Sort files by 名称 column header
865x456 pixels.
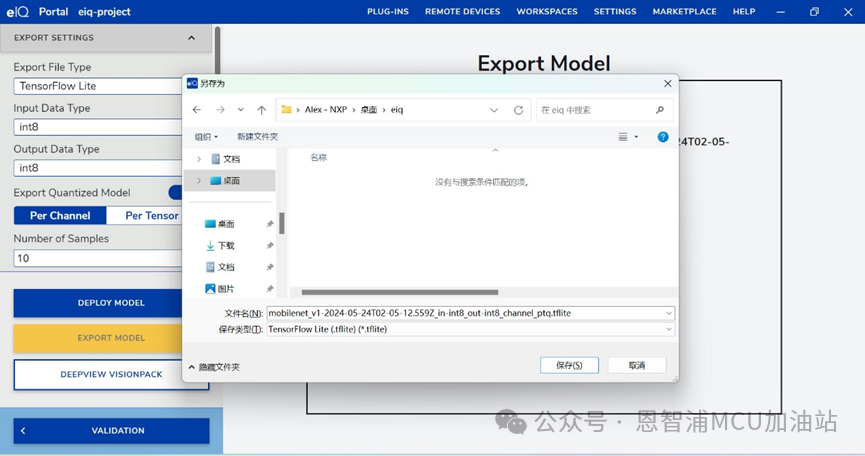click(318, 158)
